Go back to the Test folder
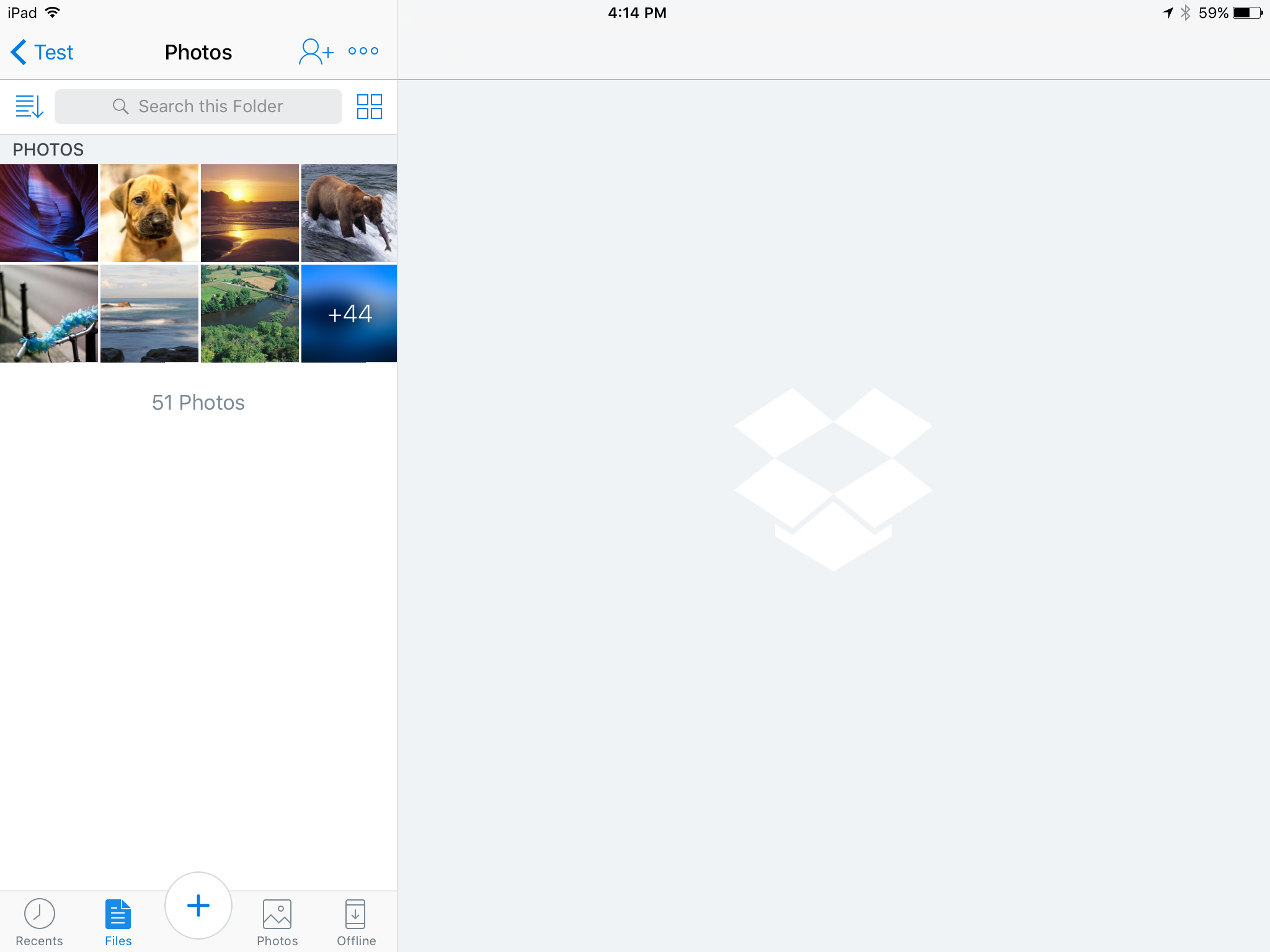This screenshot has width=1270, height=952. pyautogui.click(x=42, y=52)
